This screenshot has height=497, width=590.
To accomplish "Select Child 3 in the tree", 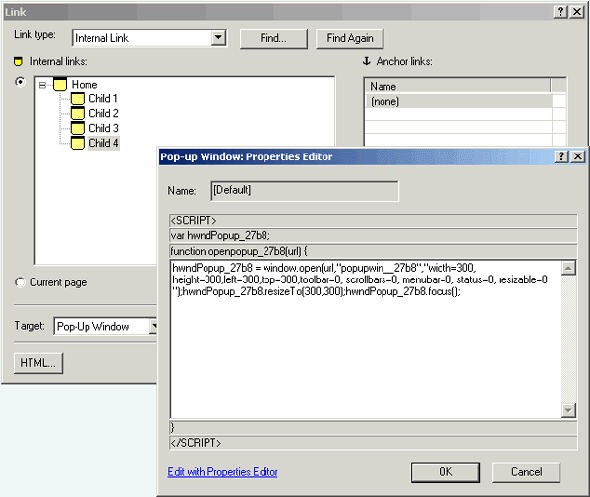I will point(103,128).
